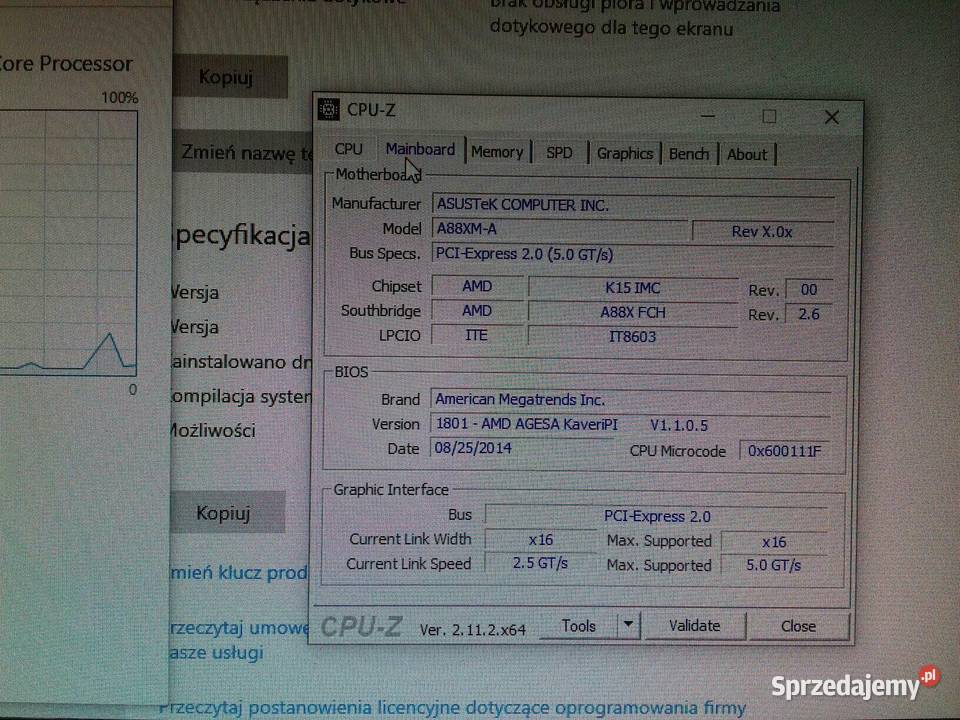This screenshot has height=720, width=960.
Task: Go to the About tab
Action: [x=747, y=154]
